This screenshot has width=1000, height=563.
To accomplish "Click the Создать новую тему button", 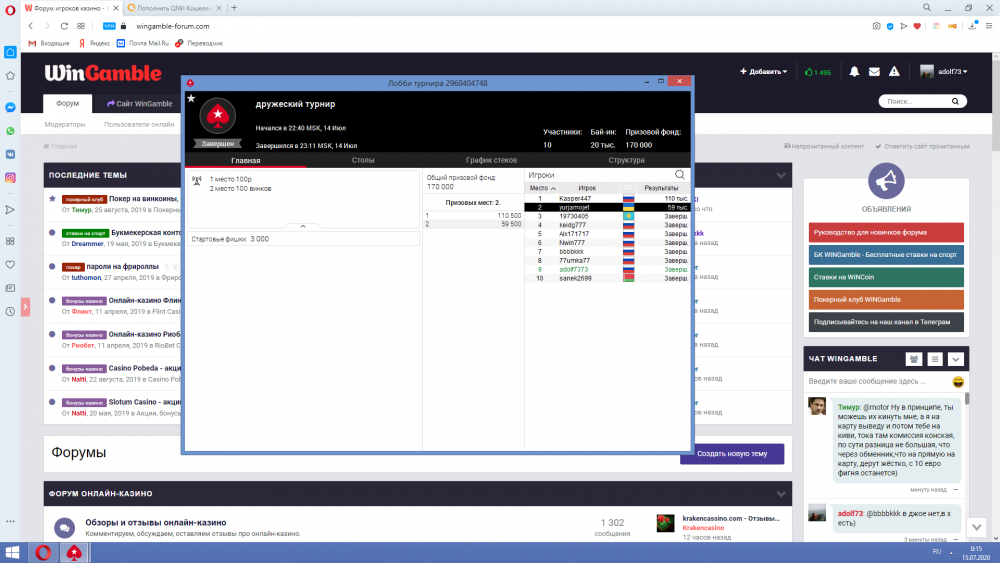I will click(x=732, y=454).
